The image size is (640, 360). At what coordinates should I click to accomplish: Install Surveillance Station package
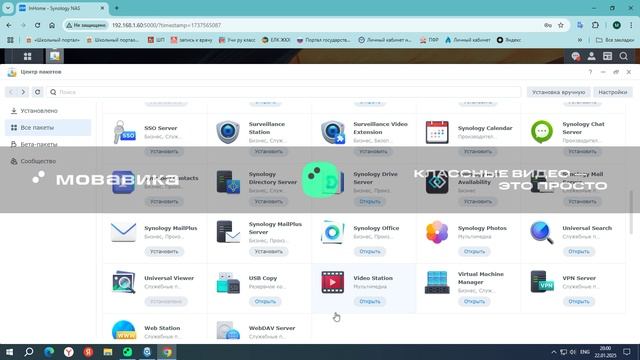[269, 151]
